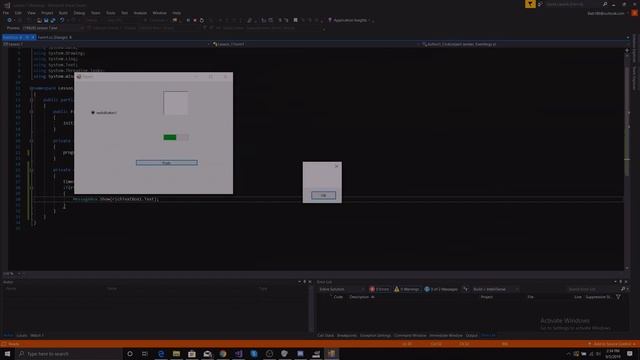Open the Action Center notification icon
This screenshot has height=360, width=640.
click(x=630, y=353)
